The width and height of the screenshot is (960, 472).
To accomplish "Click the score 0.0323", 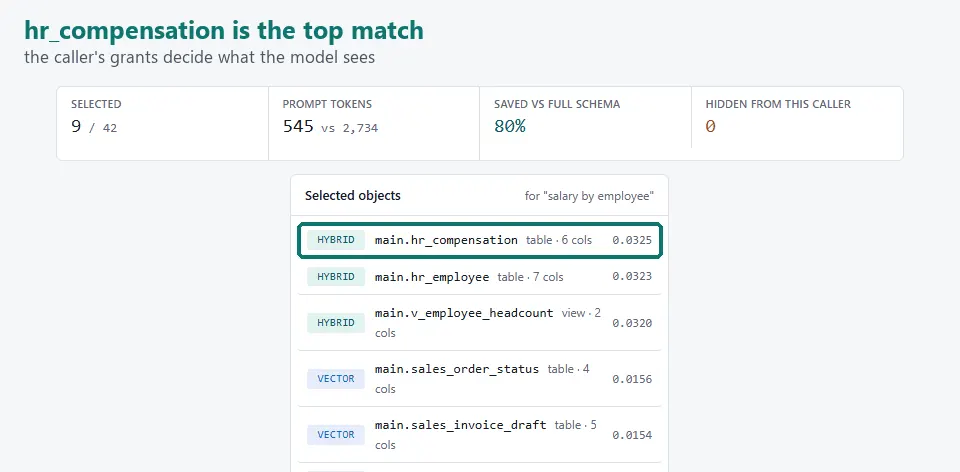I will (632, 277).
